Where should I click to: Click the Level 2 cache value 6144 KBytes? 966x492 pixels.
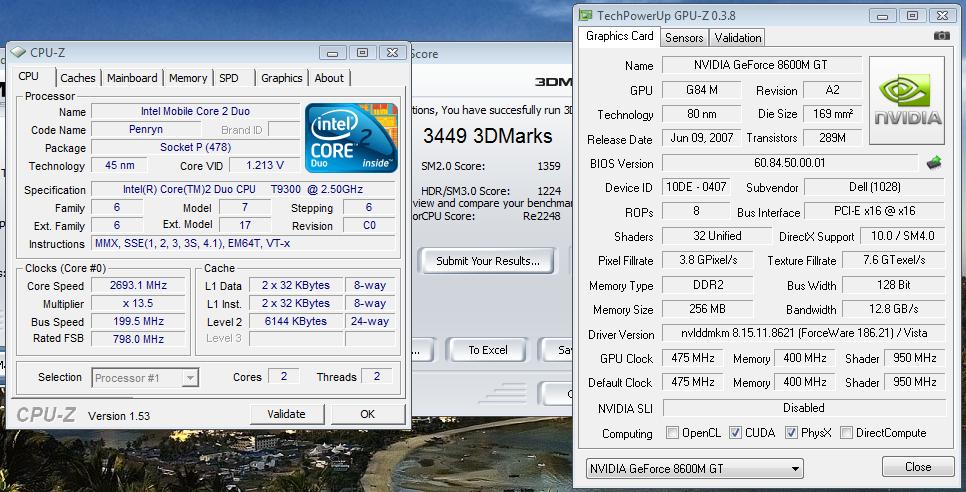click(x=296, y=321)
